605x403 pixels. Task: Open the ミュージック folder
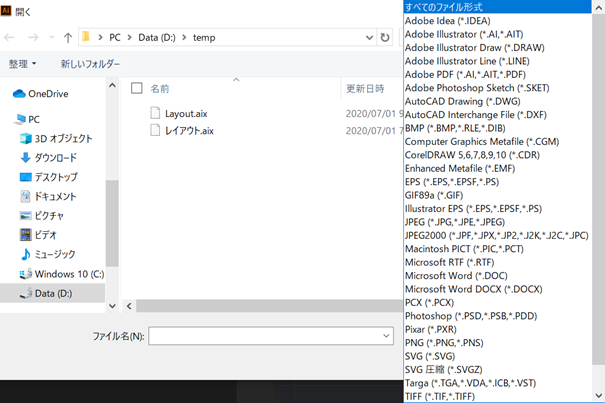48,254
